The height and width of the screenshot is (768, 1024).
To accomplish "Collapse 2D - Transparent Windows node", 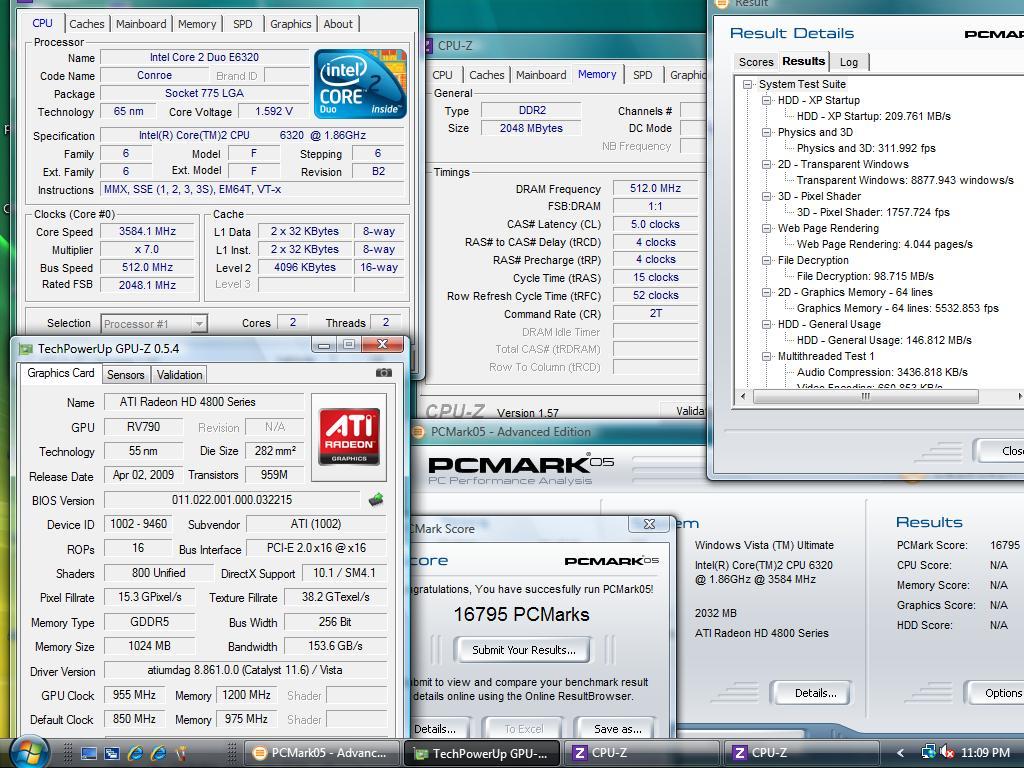I will [767, 165].
